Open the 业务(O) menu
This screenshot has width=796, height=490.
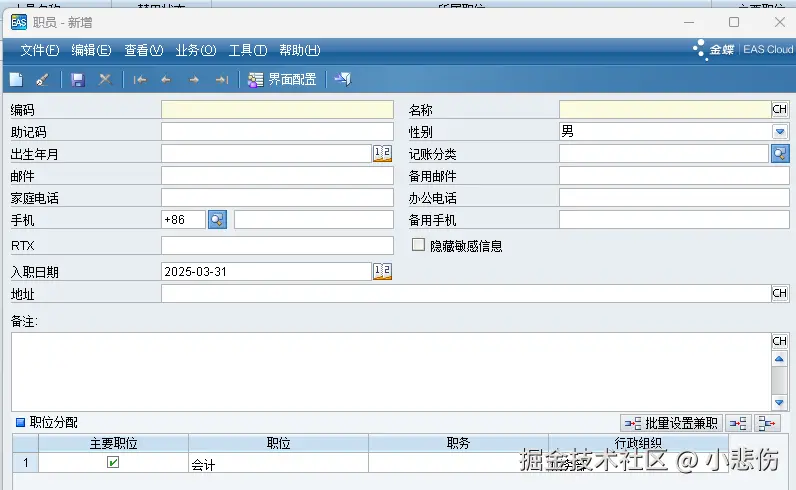pos(196,50)
